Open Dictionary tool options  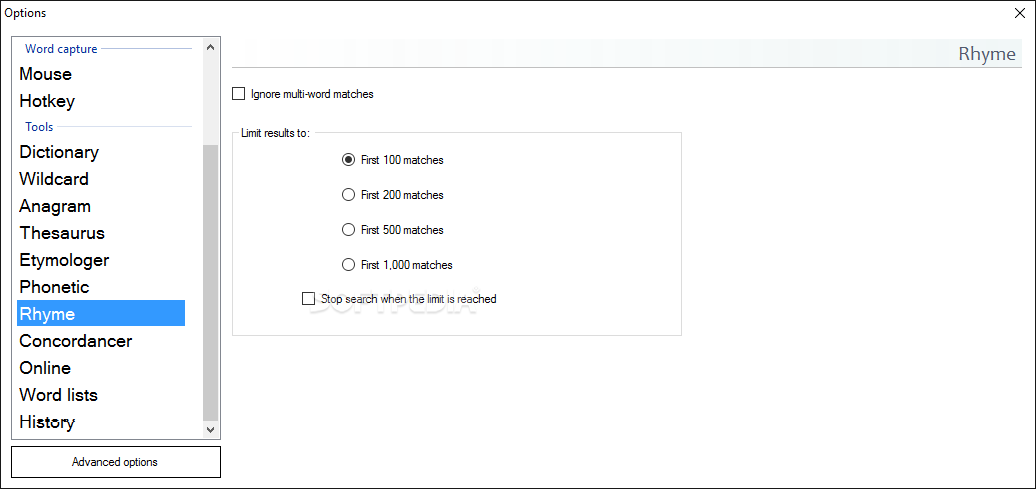[x=59, y=152]
